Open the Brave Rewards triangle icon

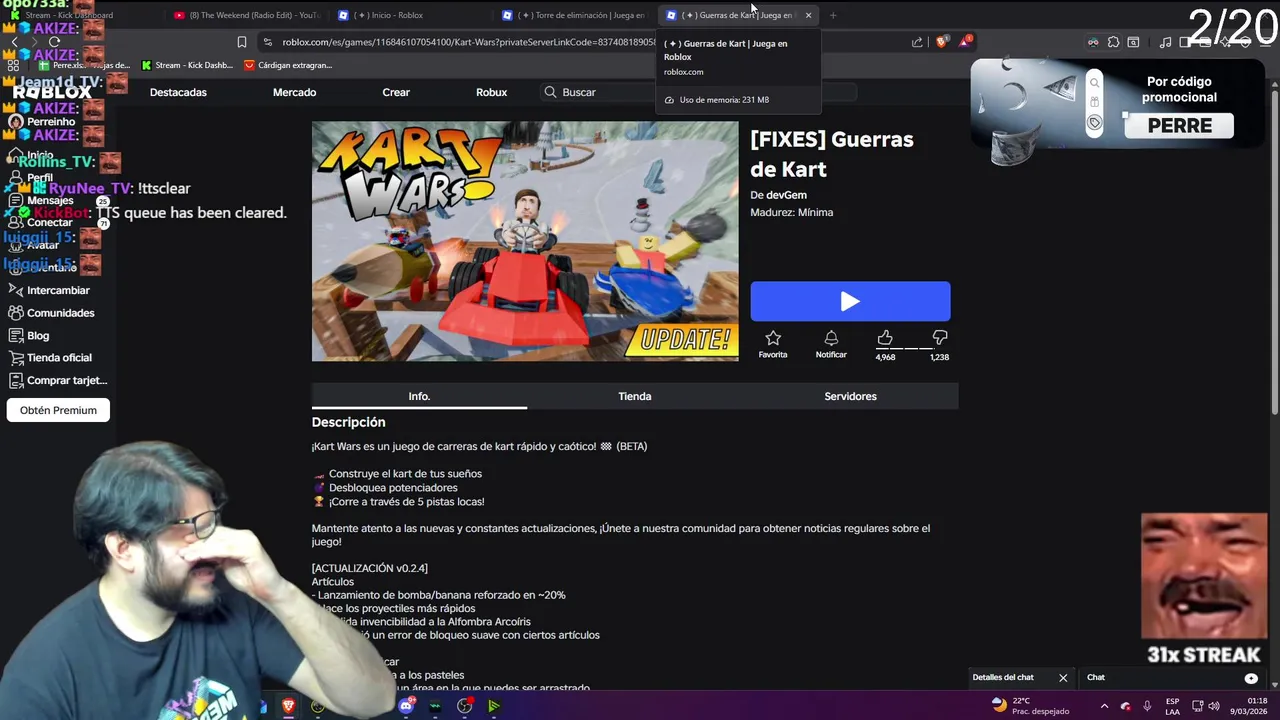[965, 42]
